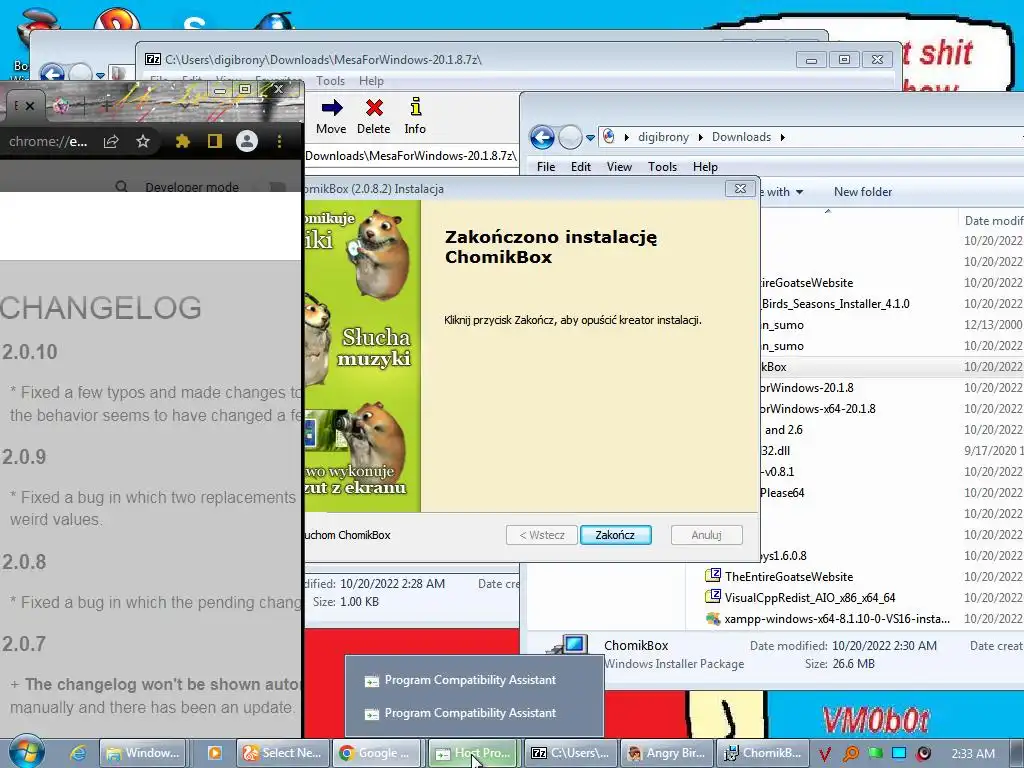Select second Program Compatibility Assistant entry
Screen dimensions: 1024x768
[460, 713]
